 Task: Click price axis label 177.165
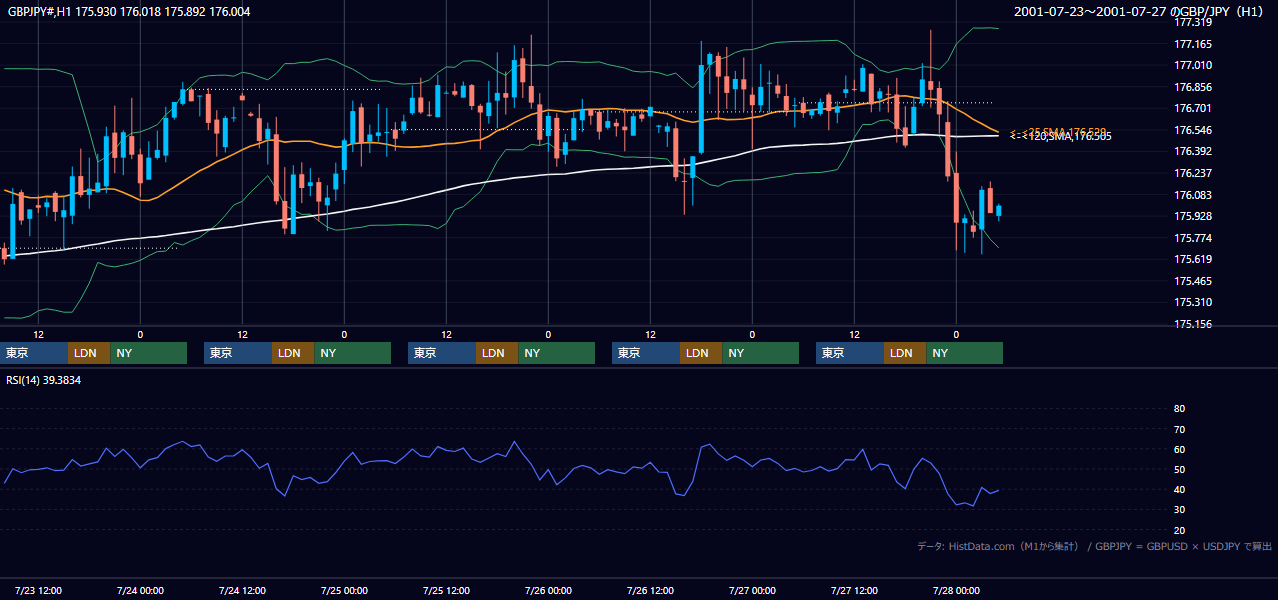(x=1193, y=44)
